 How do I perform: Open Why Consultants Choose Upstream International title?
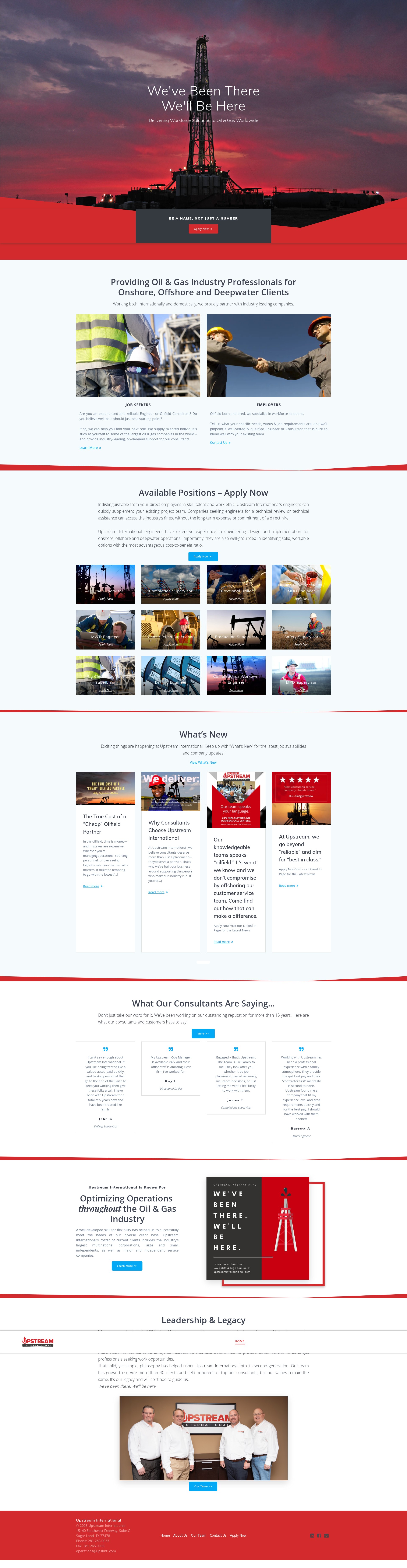pyautogui.click(x=170, y=830)
